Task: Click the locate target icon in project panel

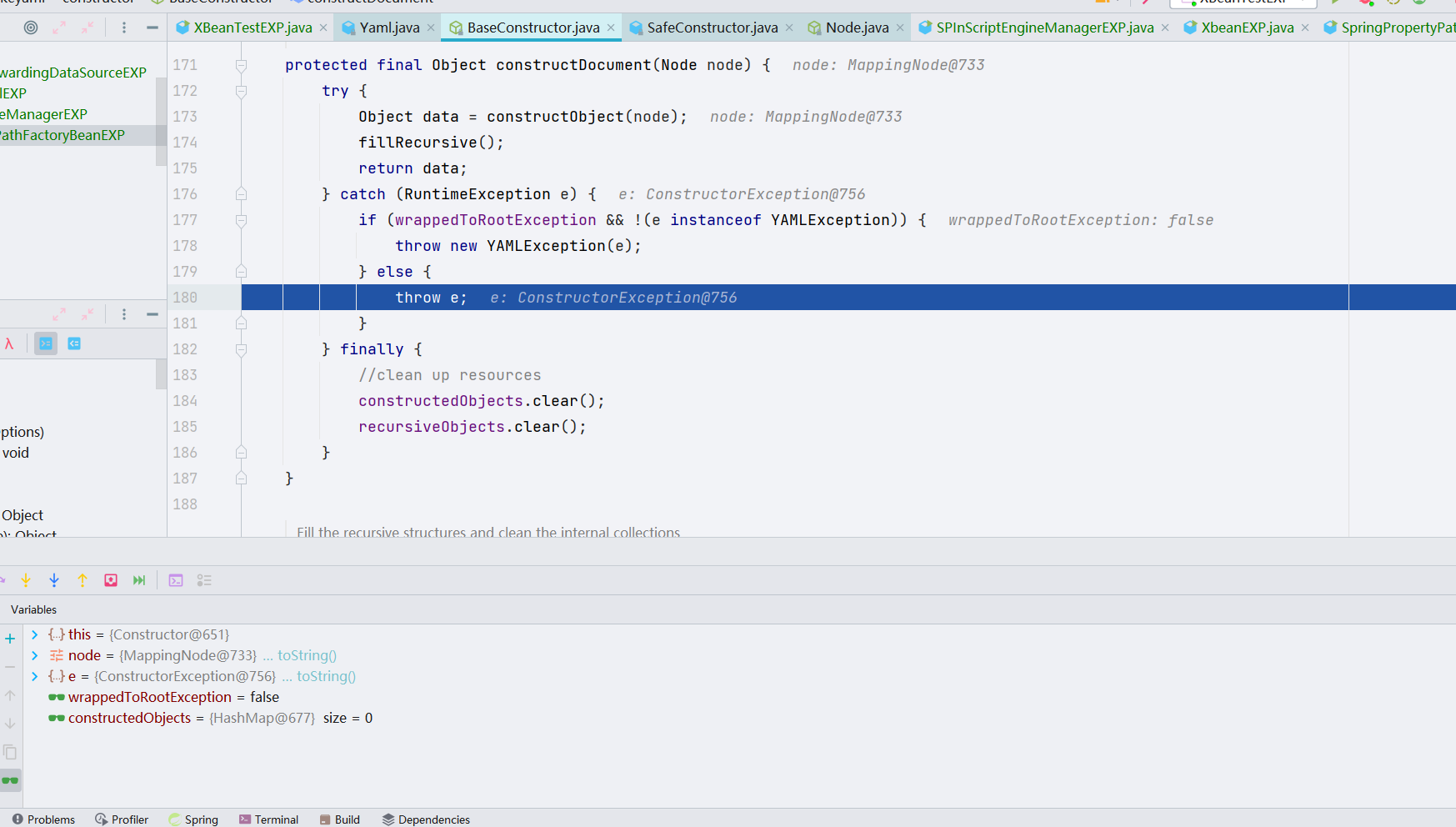Action: tap(31, 28)
